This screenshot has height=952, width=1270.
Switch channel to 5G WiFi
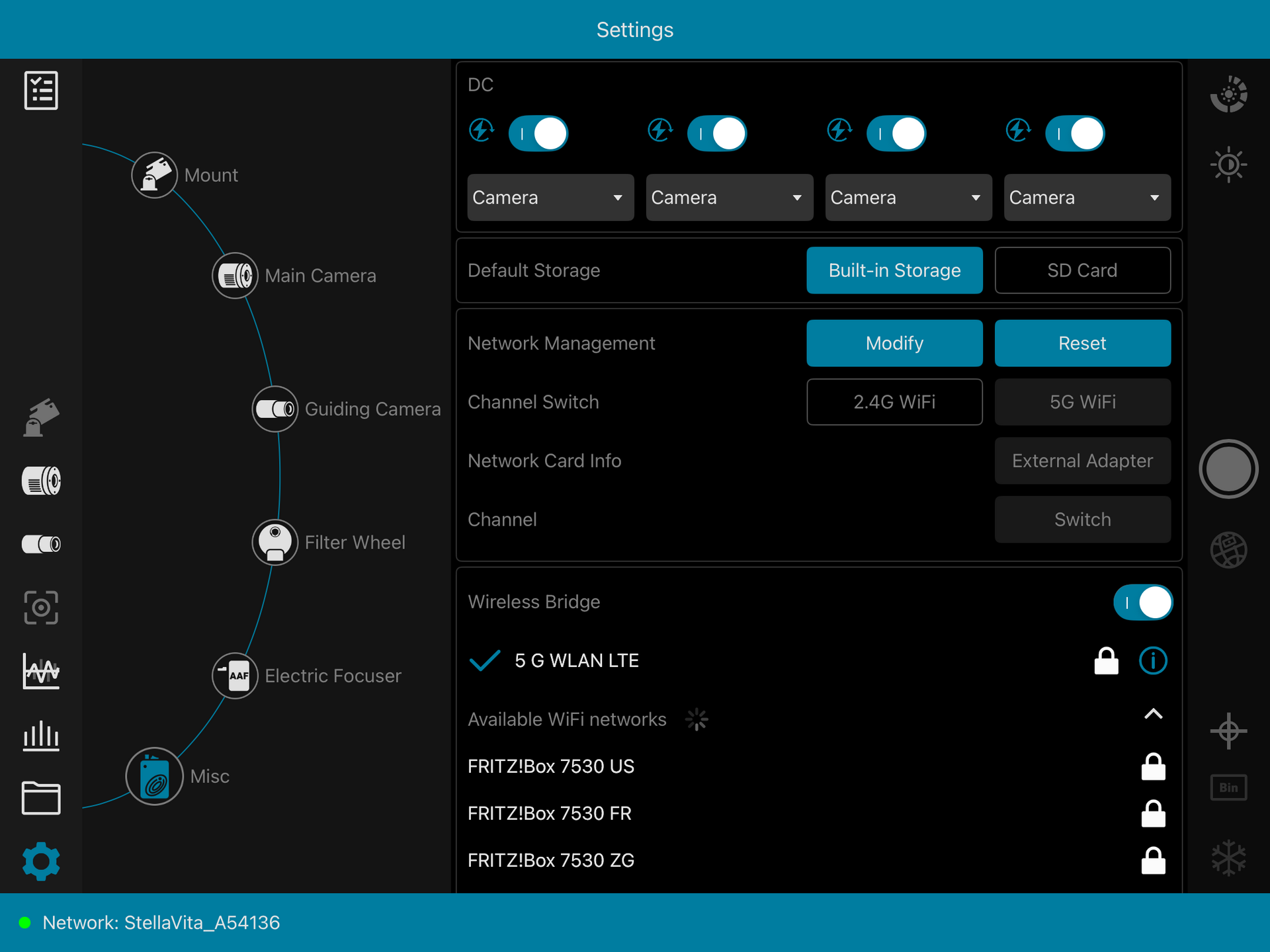pyautogui.click(x=1082, y=402)
